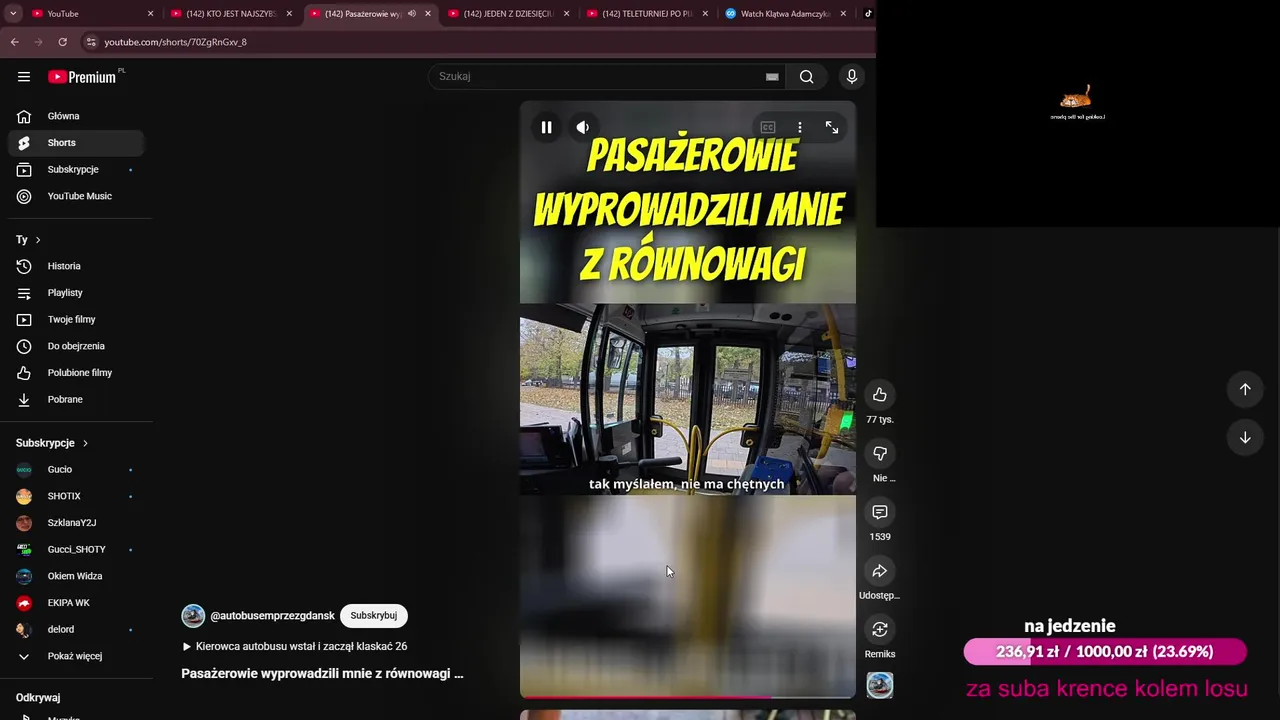Screen dimensions: 1280x720
Task: Open Do obejrzenia watch later
Action: (76, 346)
